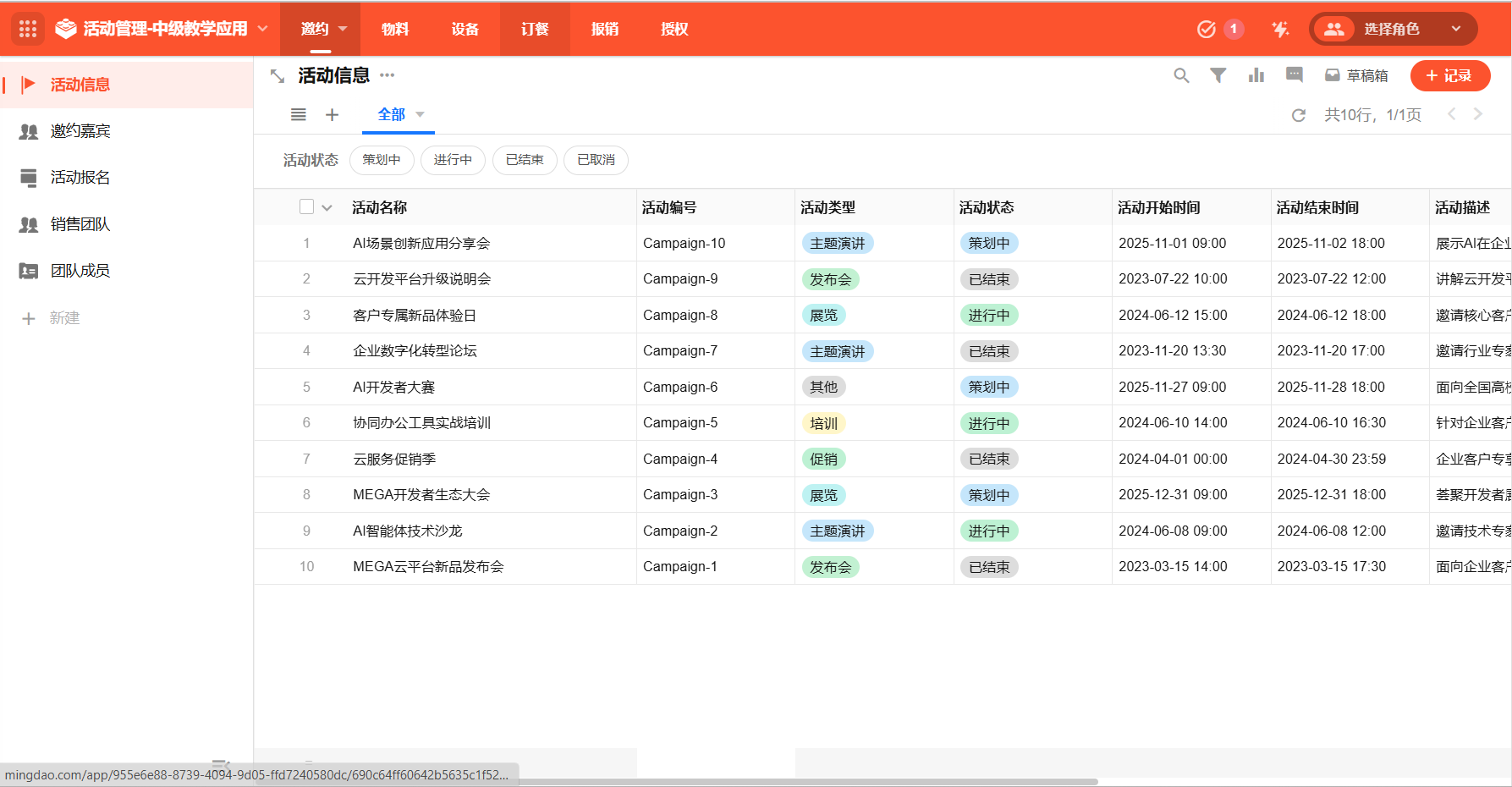The image size is (1512, 787).
Task: Click the refresh icon beside row count
Action: pyautogui.click(x=1298, y=115)
